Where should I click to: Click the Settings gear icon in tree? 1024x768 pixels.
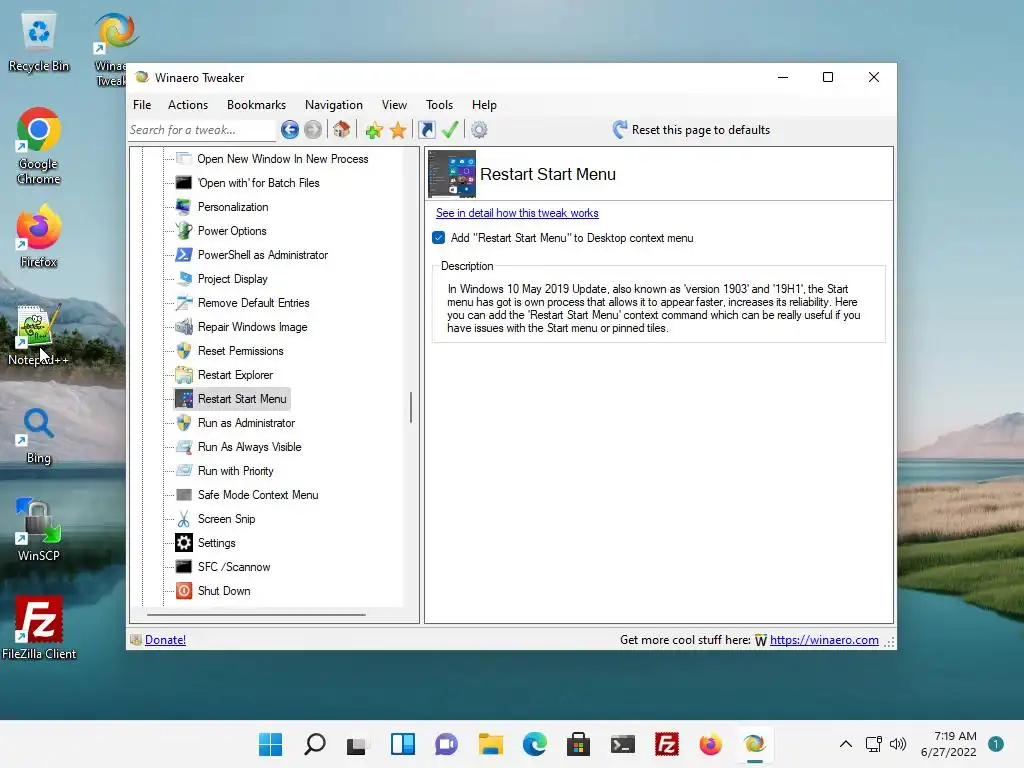pyautogui.click(x=184, y=543)
